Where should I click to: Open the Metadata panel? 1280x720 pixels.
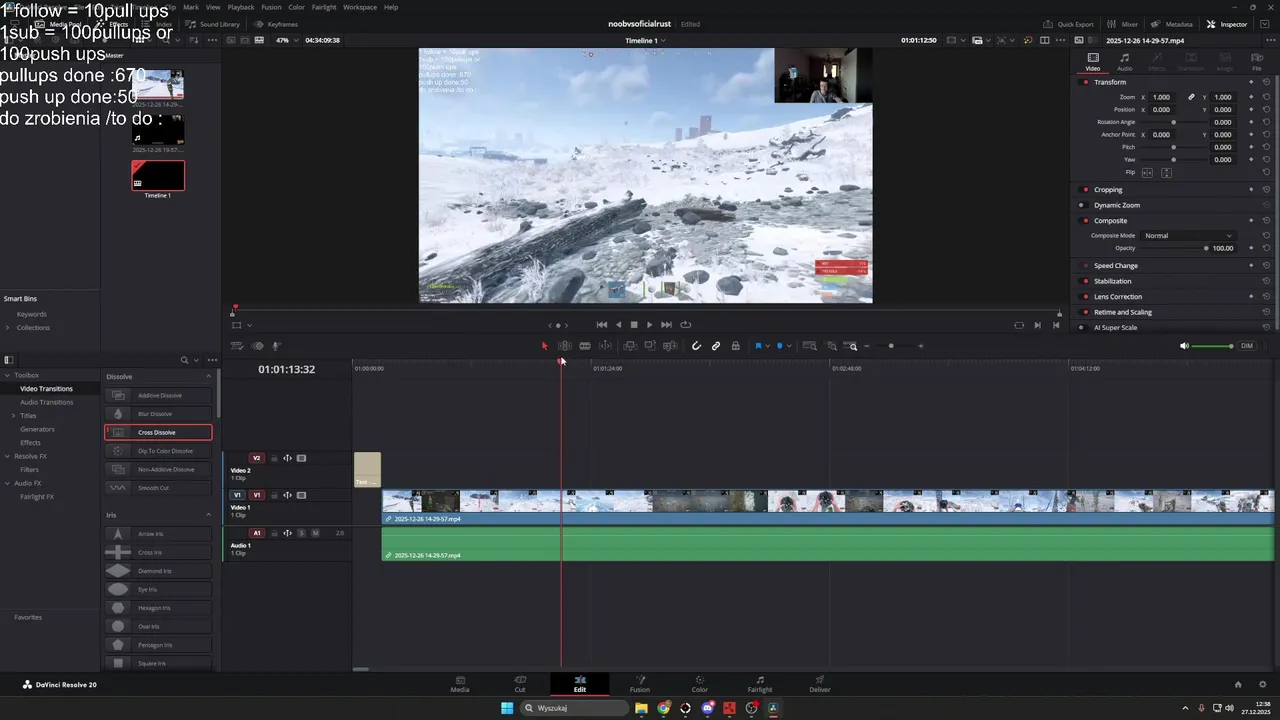coord(1171,24)
